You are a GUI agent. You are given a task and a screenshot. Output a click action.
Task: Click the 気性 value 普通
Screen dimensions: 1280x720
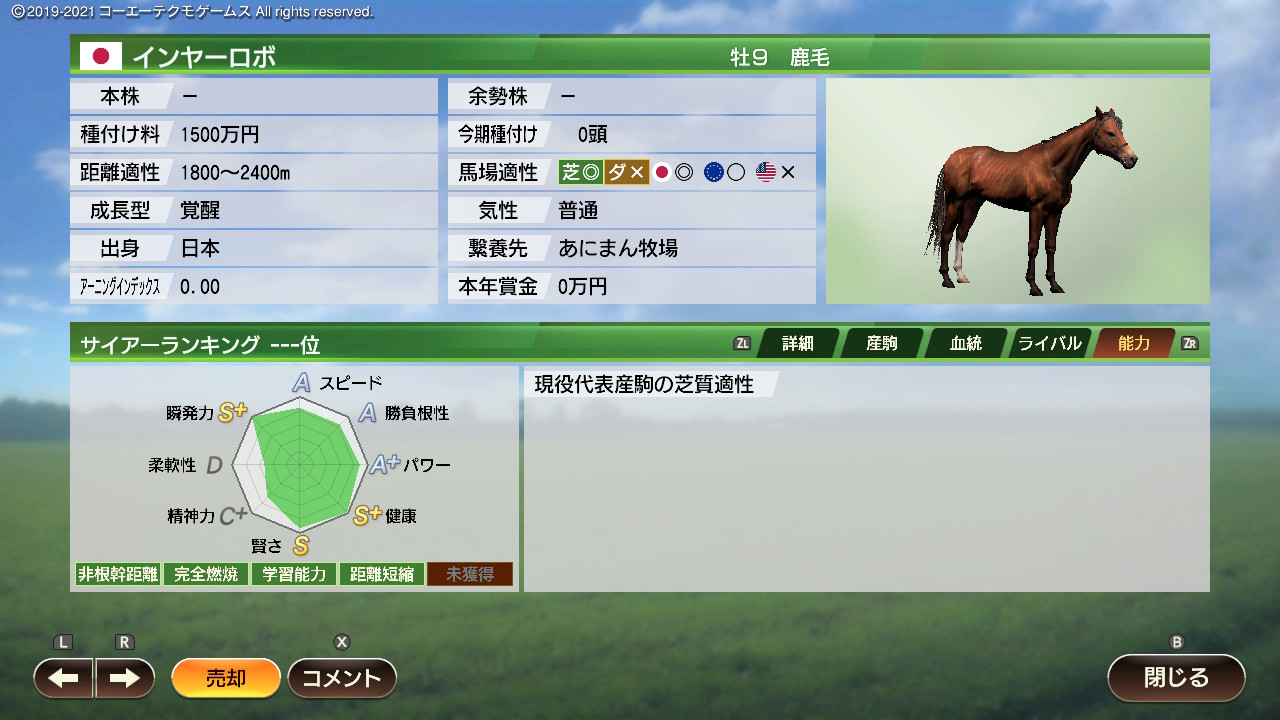[578, 211]
